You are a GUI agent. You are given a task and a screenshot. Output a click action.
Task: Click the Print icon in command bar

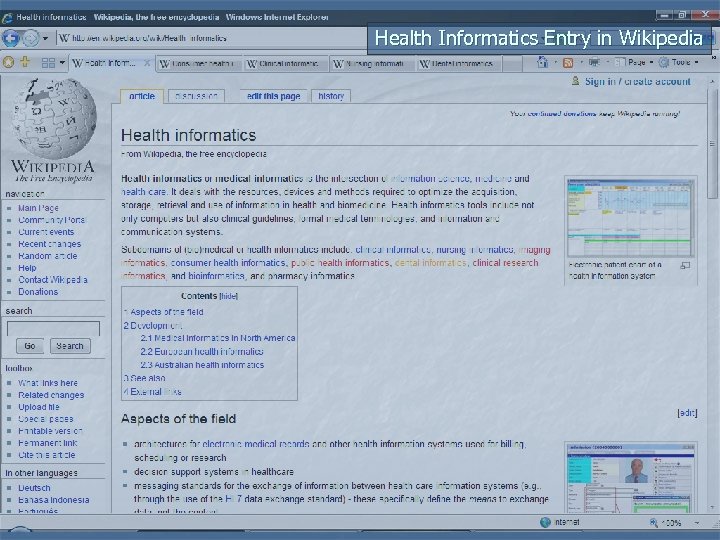coord(594,62)
